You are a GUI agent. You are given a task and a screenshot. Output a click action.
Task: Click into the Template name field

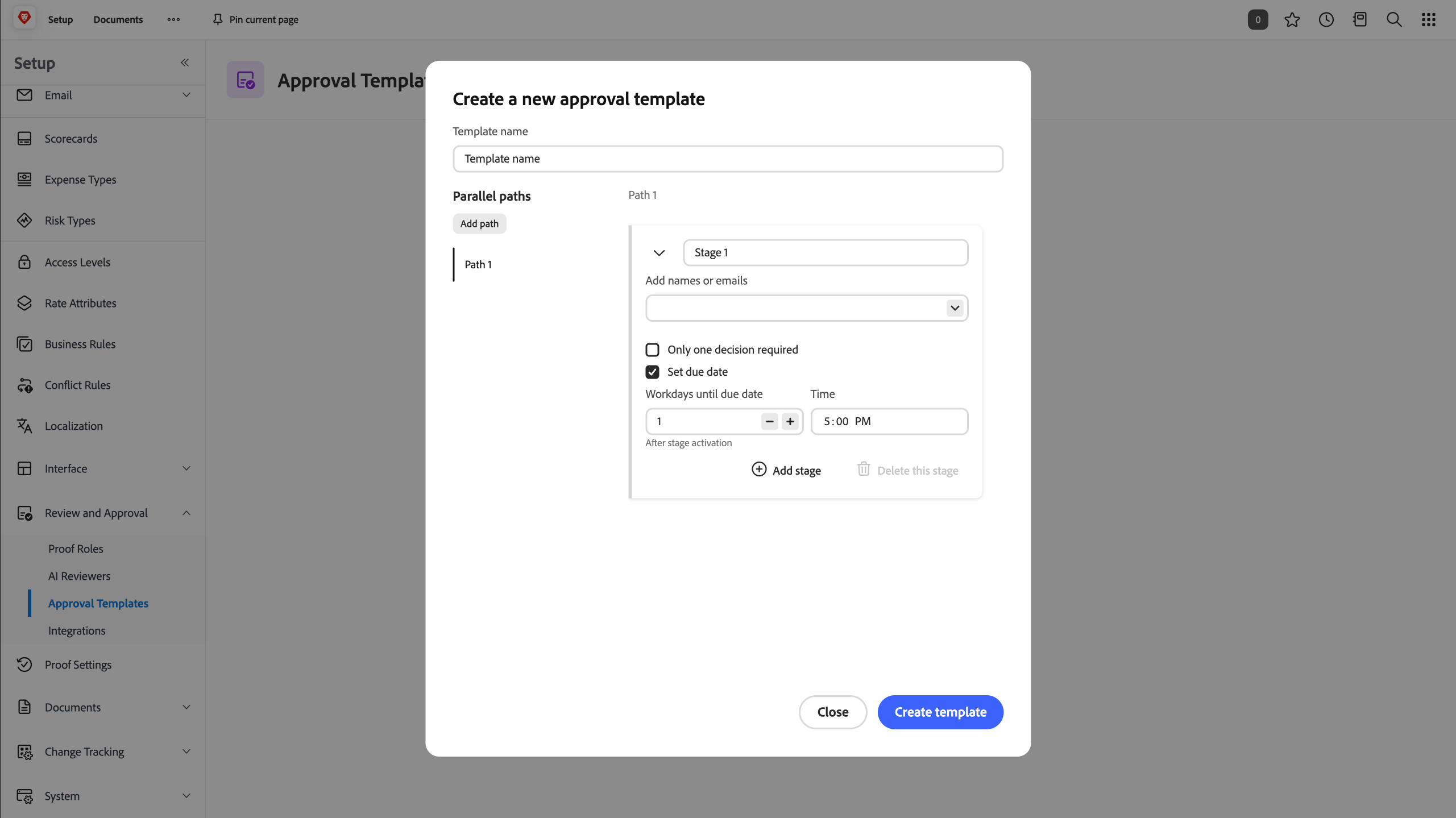pos(728,159)
